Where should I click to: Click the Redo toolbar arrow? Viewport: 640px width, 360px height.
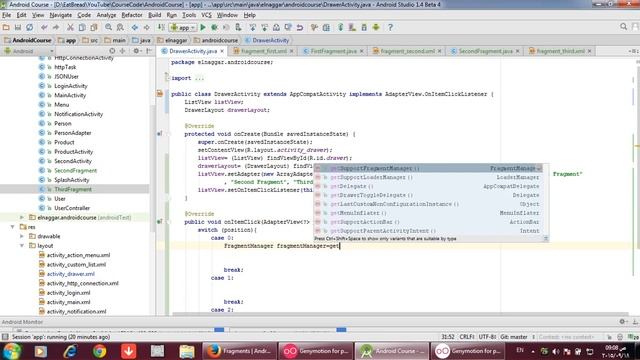[x=56, y=27]
